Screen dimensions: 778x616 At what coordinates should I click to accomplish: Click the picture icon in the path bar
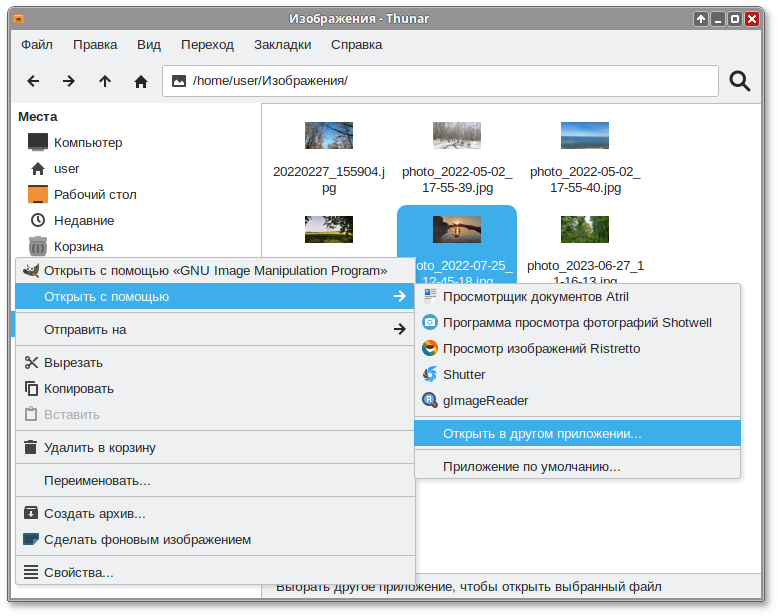tap(179, 81)
